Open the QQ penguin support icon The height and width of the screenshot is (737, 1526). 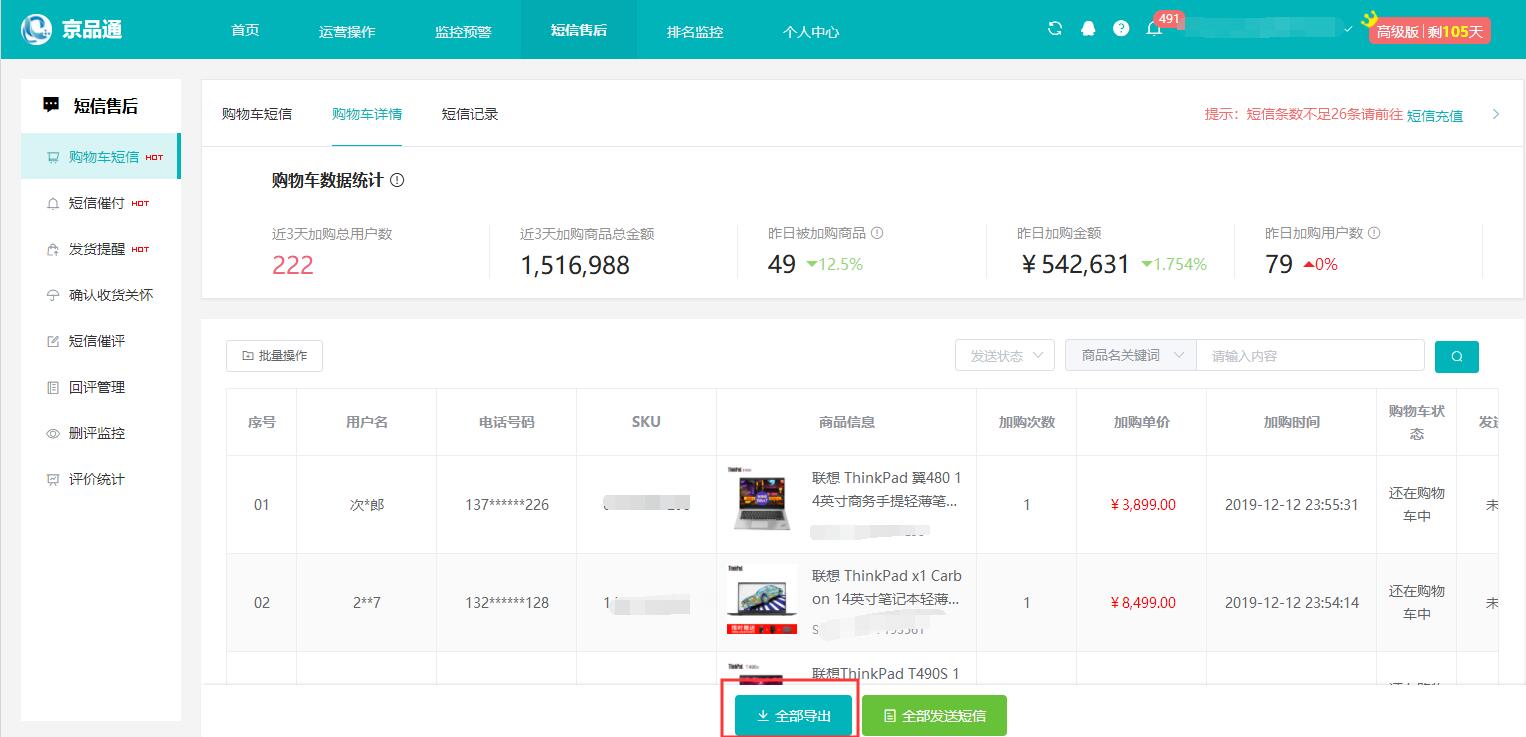1088,29
